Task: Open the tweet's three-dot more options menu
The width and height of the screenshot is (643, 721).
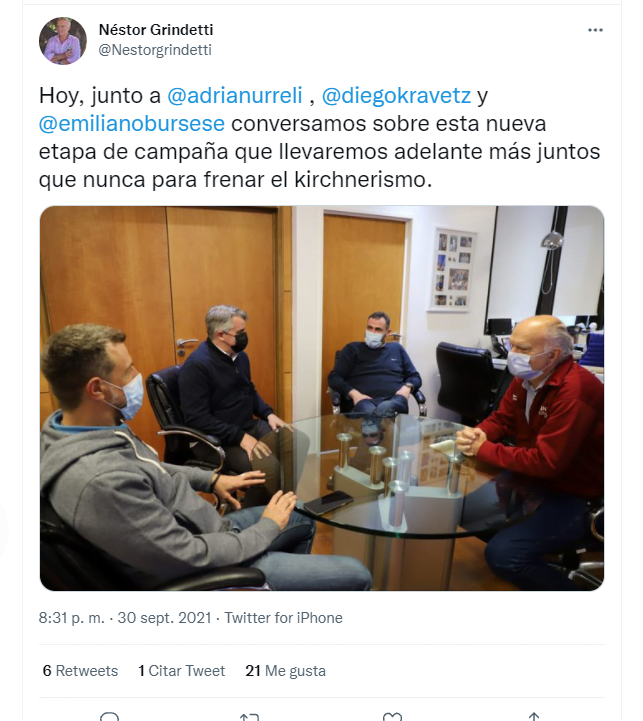Action: point(595,30)
